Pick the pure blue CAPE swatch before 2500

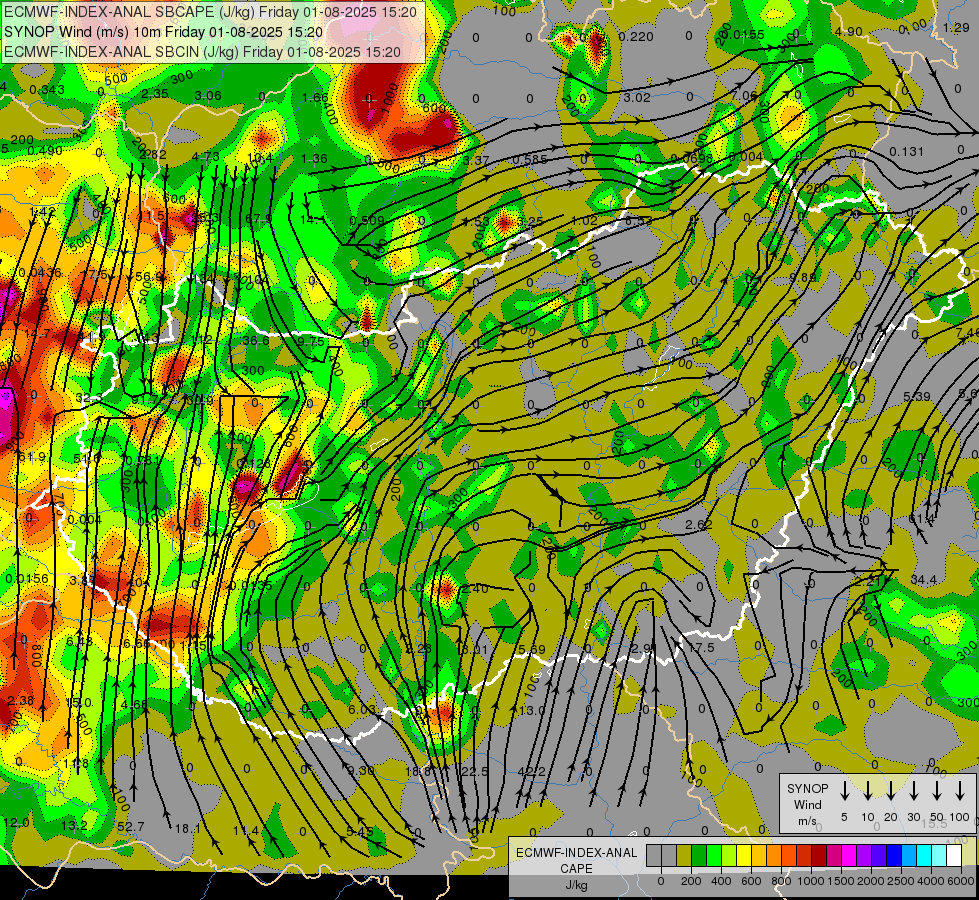point(893,855)
